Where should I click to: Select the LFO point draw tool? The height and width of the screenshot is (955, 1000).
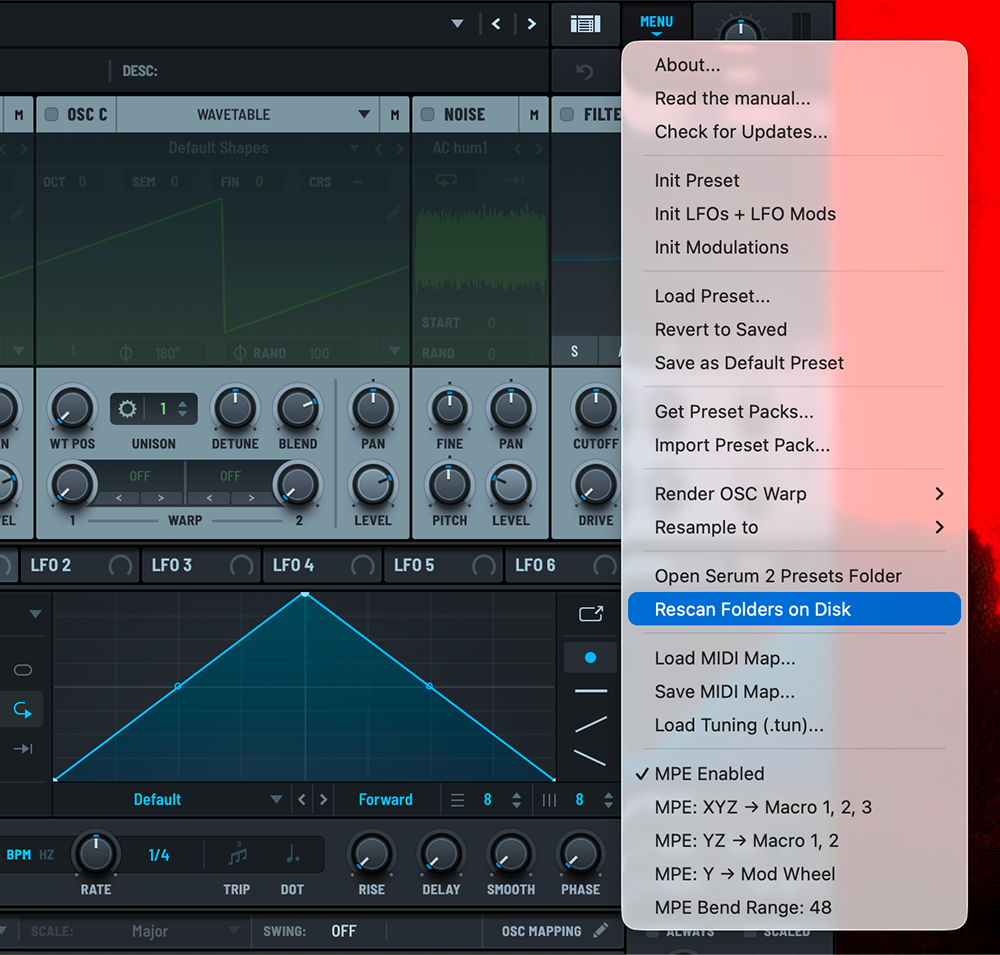(591, 658)
